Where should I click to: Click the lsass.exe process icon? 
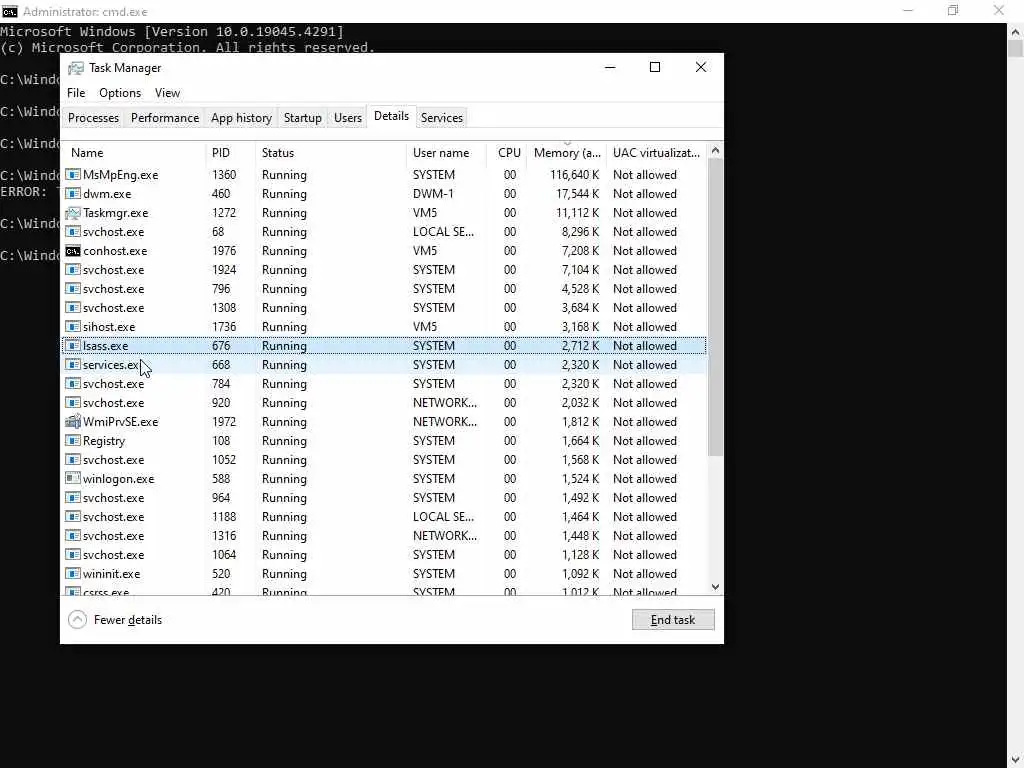tap(73, 345)
